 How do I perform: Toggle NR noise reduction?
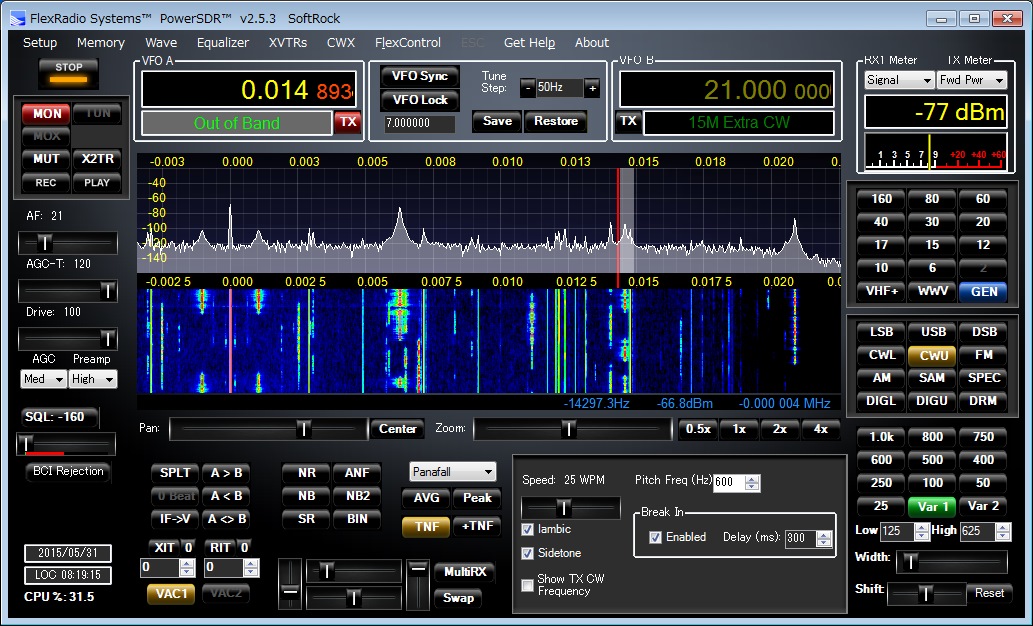306,473
